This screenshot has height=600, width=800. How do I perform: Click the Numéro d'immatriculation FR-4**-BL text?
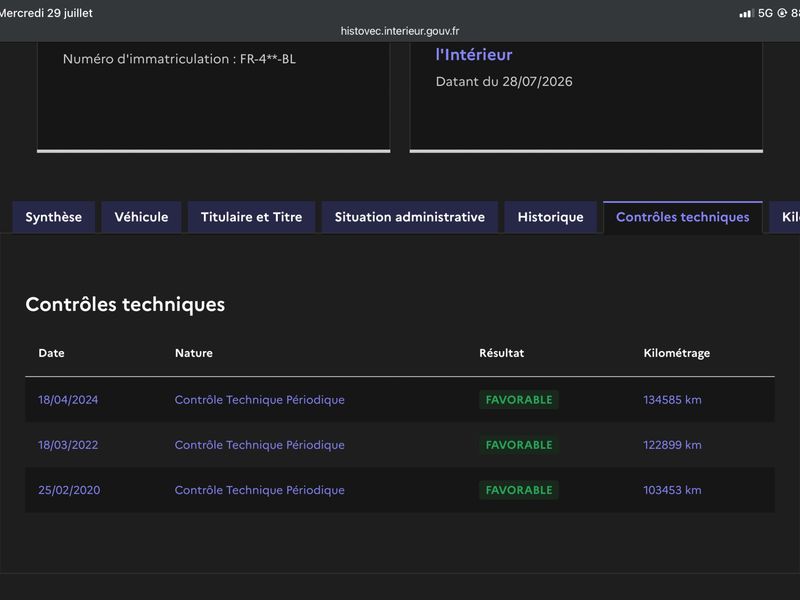pos(179,59)
